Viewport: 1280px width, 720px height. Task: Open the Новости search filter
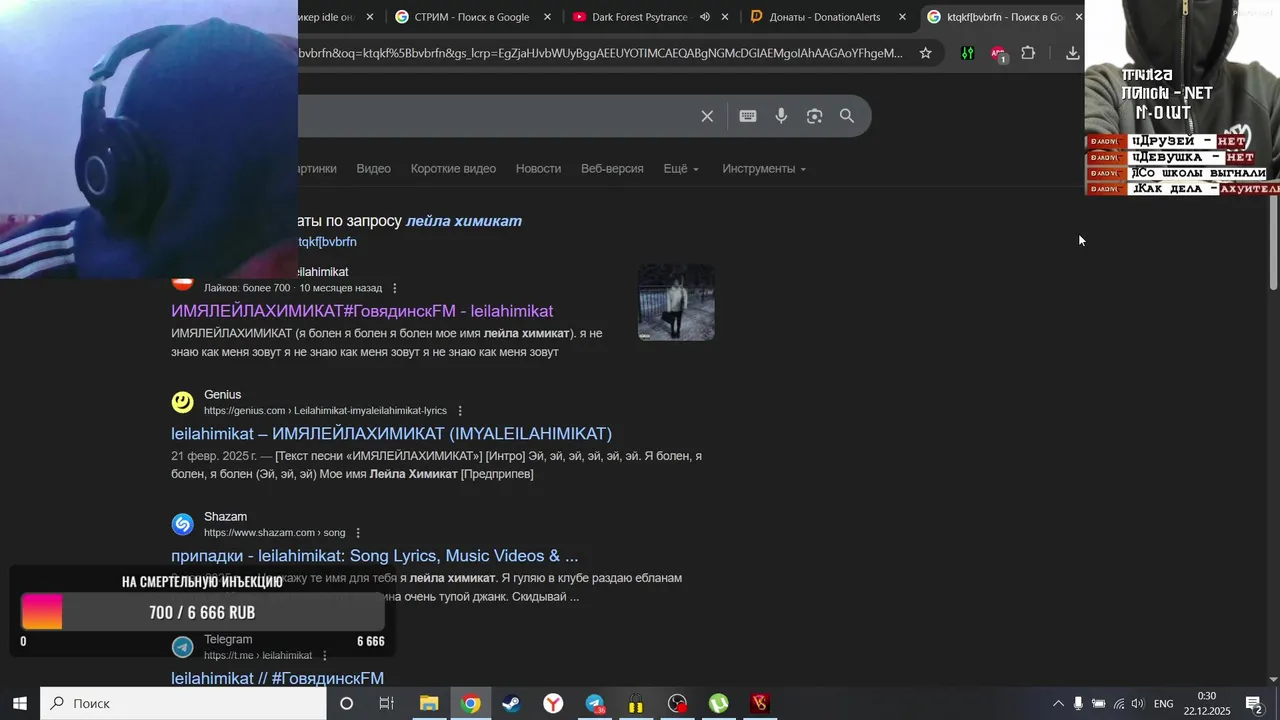tap(538, 168)
